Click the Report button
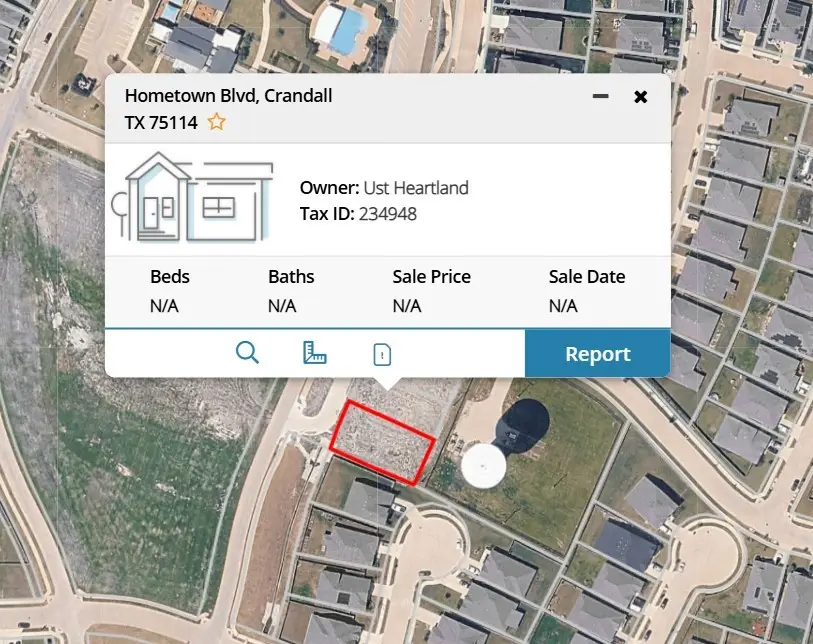The height and width of the screenshot is (644, 813). tap(597, 353)
